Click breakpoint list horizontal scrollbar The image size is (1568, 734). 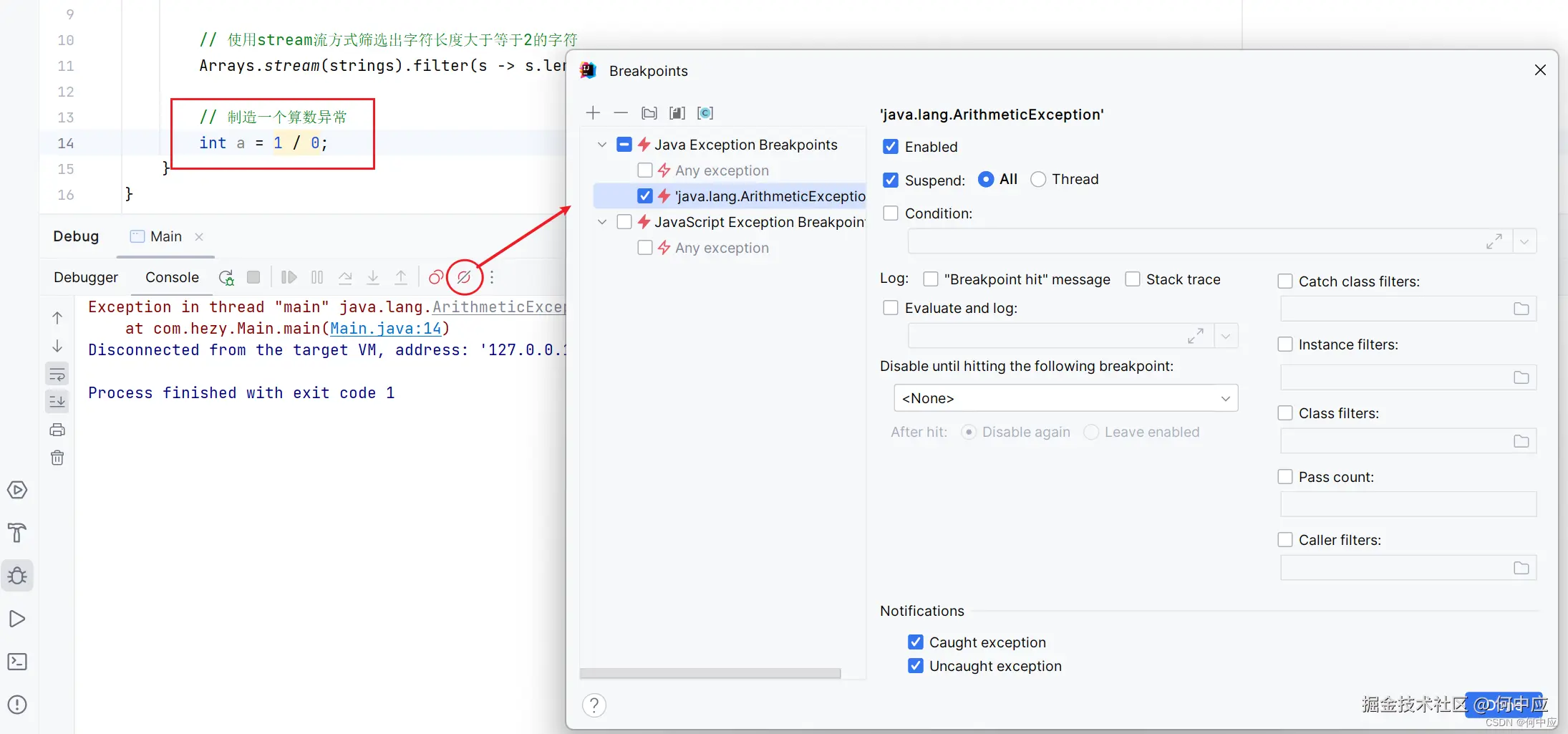(x=710, y=674)
